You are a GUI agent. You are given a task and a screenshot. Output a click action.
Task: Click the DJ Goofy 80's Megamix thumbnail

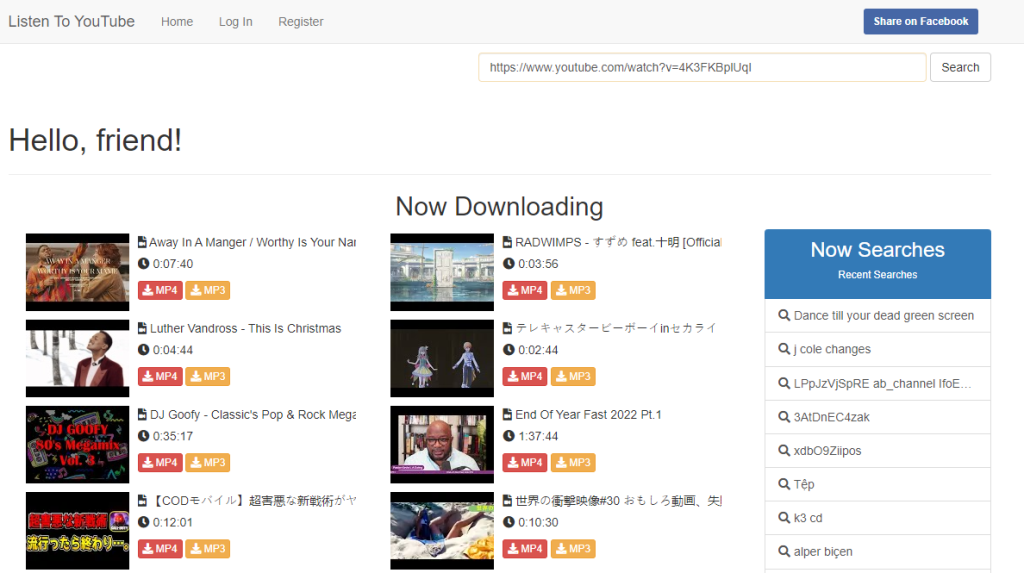(x=78, y=444)
